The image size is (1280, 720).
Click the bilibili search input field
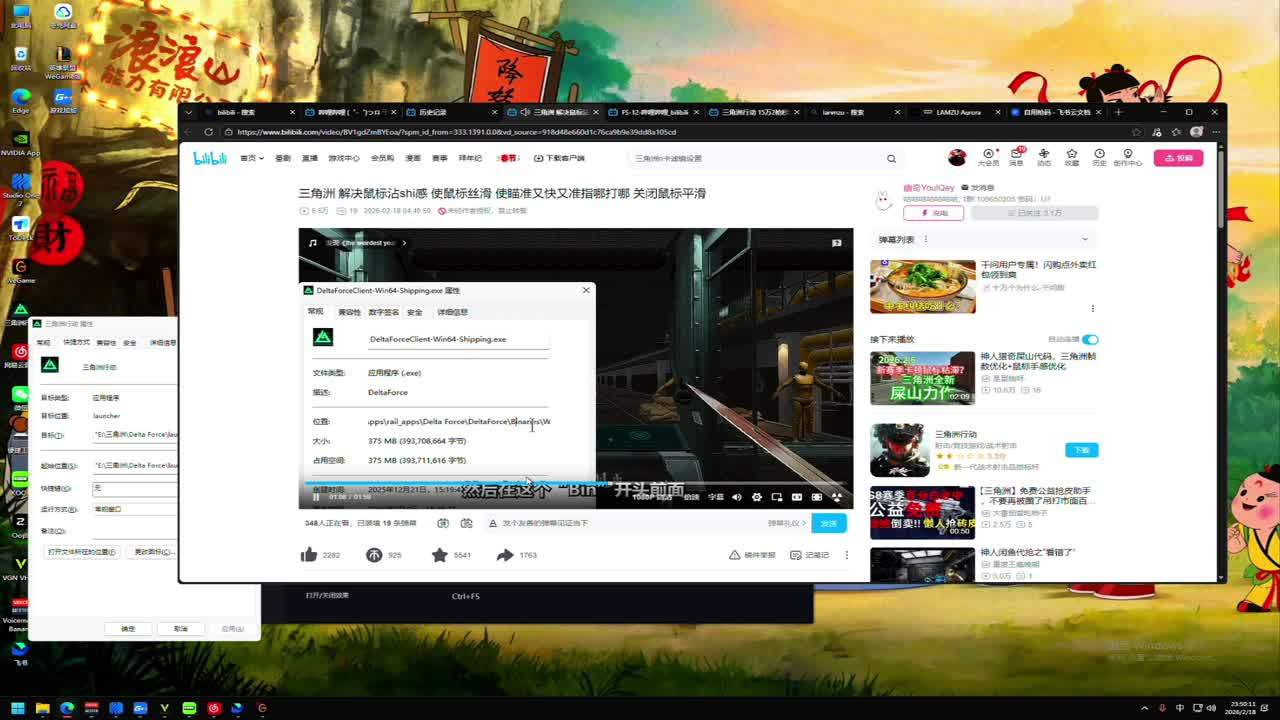tap(755, 158)
